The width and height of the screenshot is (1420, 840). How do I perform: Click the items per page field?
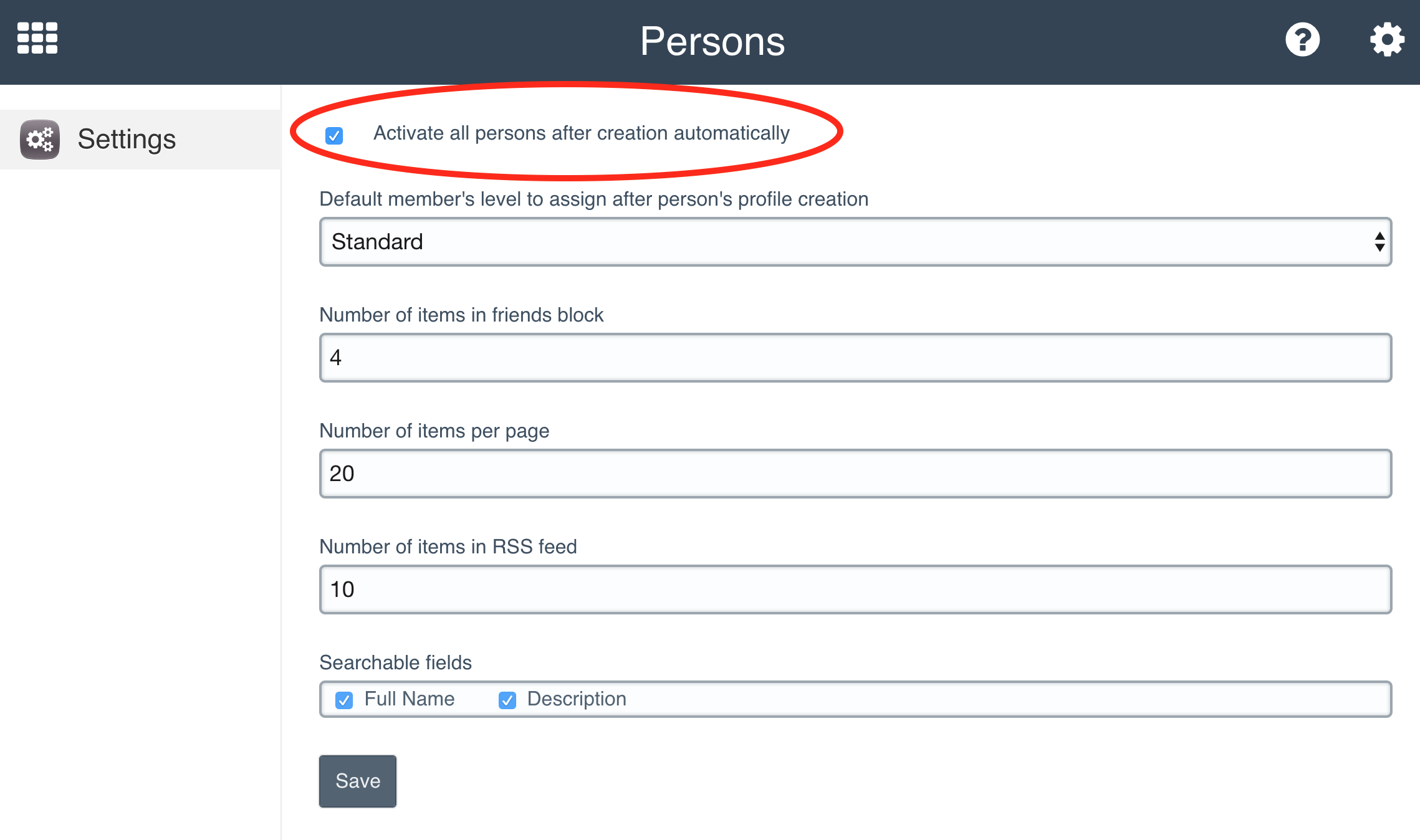(855, 474)
